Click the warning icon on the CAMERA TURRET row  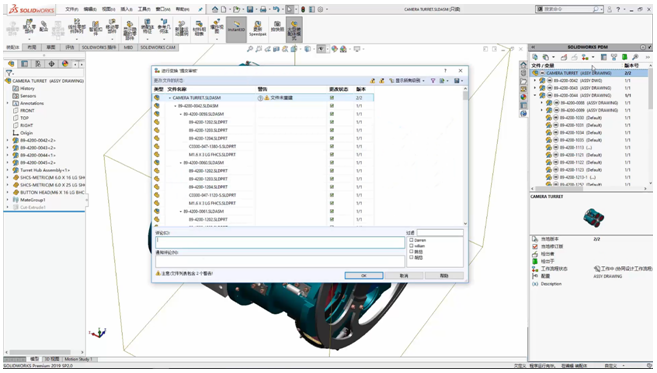[266, 98]
